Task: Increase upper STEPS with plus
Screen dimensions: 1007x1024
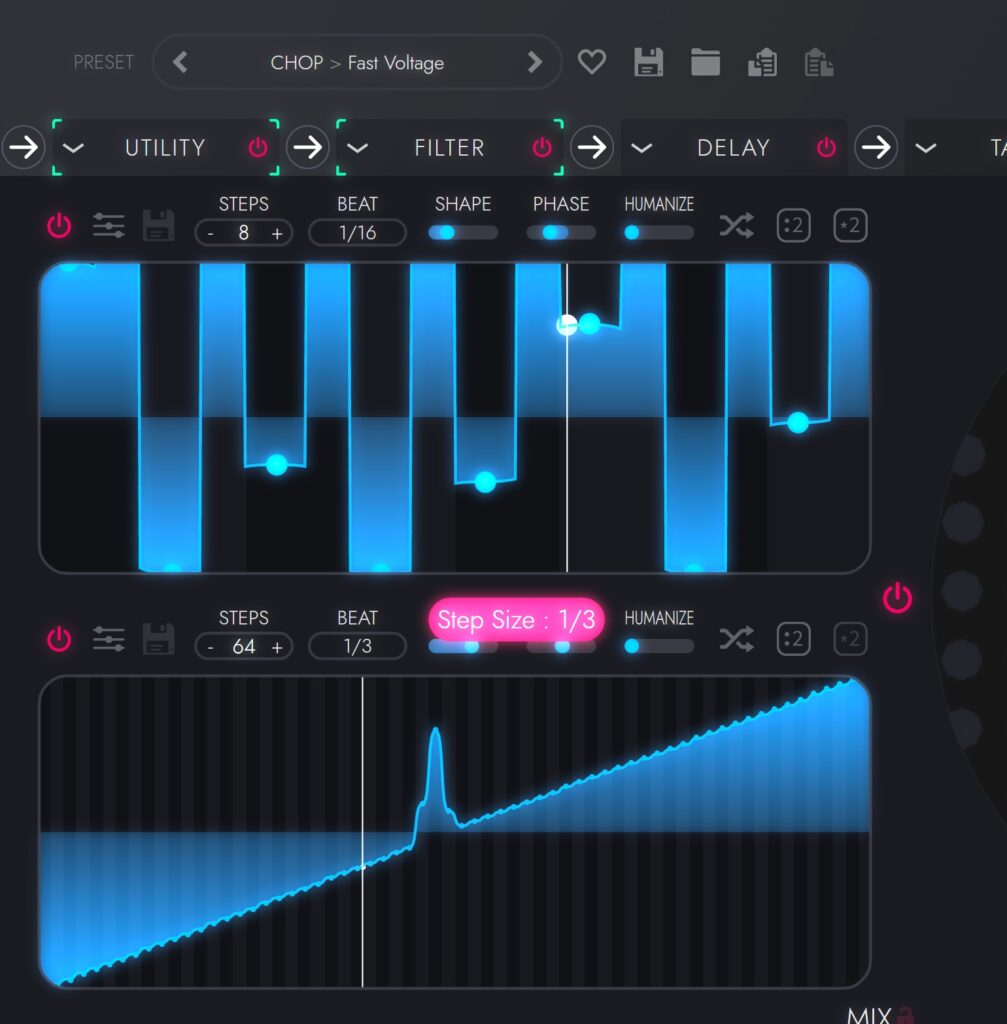Action: coord(277,233)
